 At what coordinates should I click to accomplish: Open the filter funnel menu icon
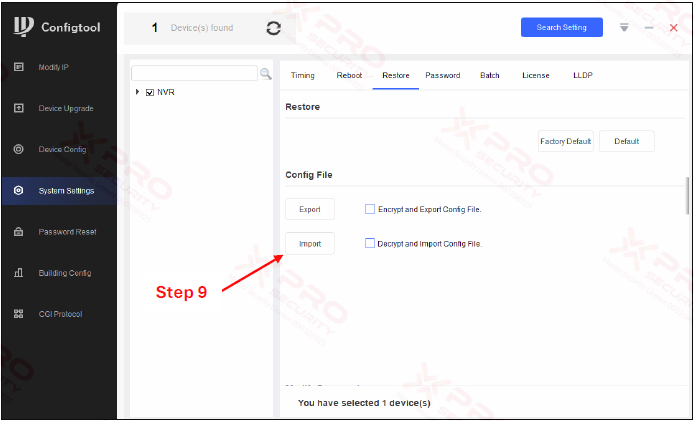point(624,27)
